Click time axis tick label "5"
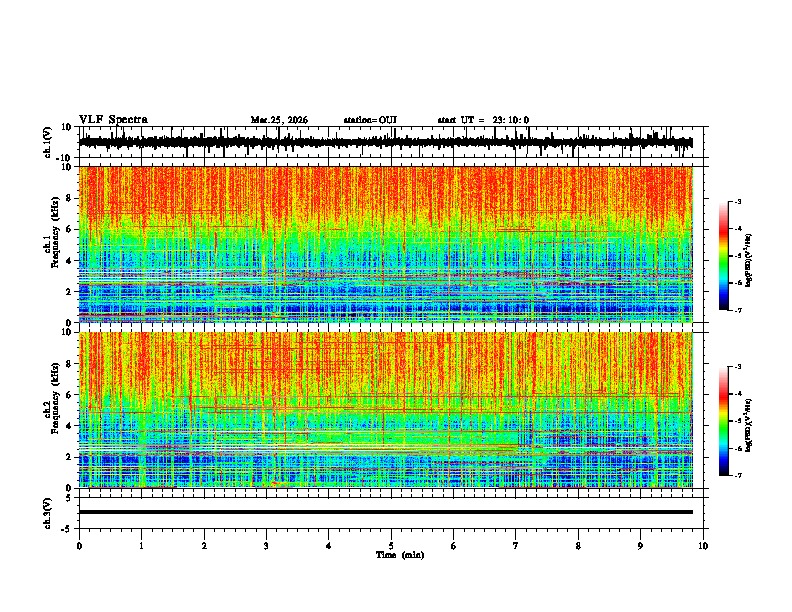792x612 pixels. click(391, 546)
